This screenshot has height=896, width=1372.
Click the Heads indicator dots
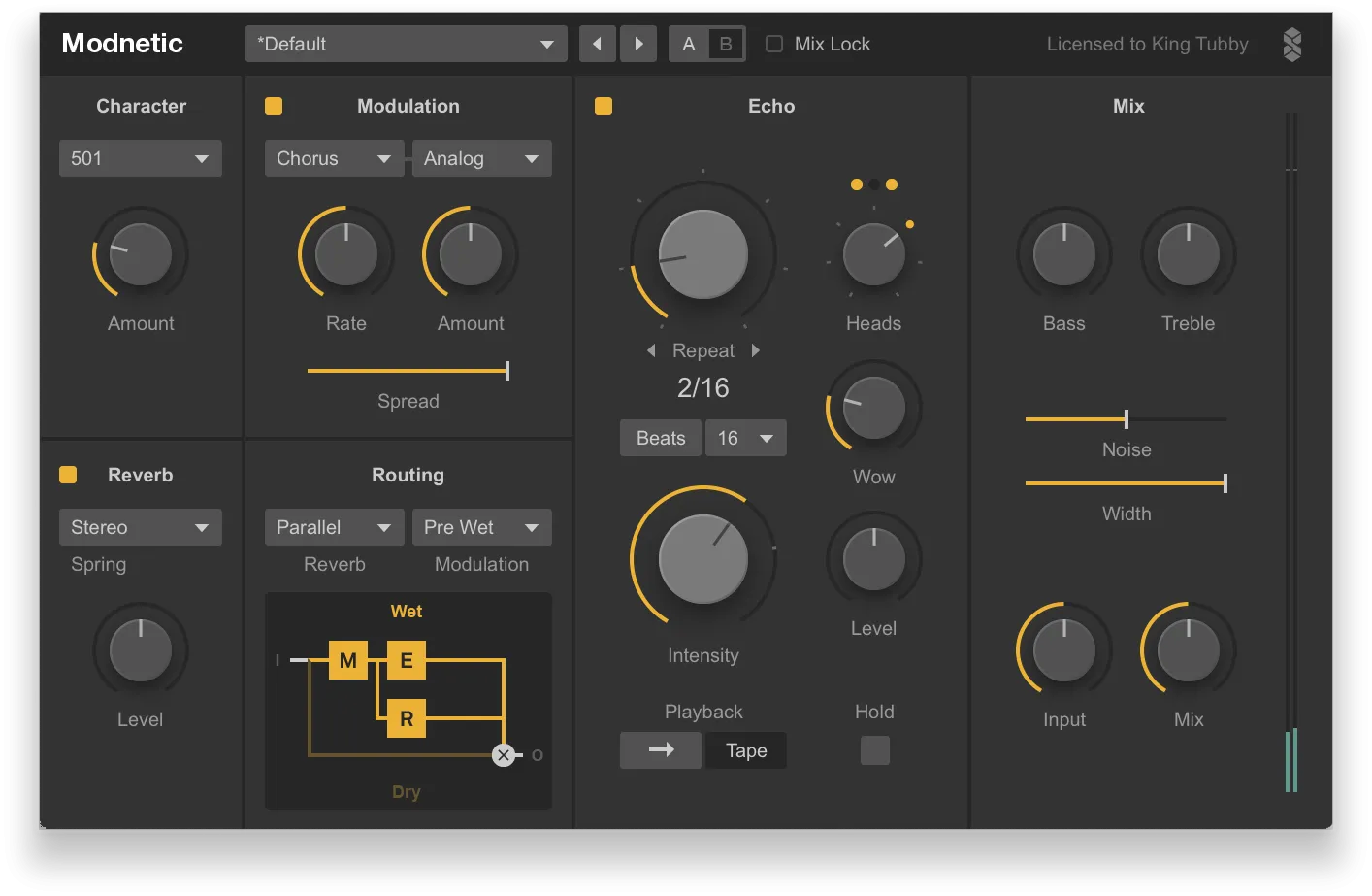click(x=874, y=184)
